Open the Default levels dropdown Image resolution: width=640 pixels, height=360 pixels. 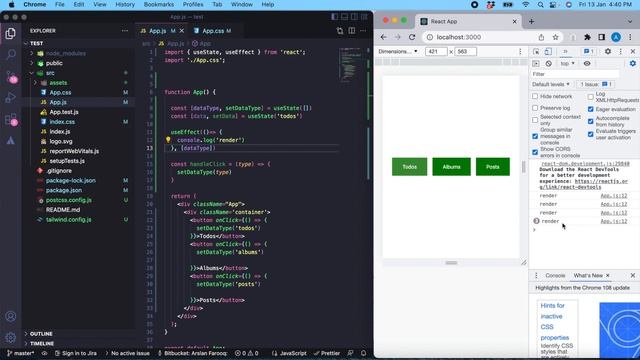coord(551,84)
